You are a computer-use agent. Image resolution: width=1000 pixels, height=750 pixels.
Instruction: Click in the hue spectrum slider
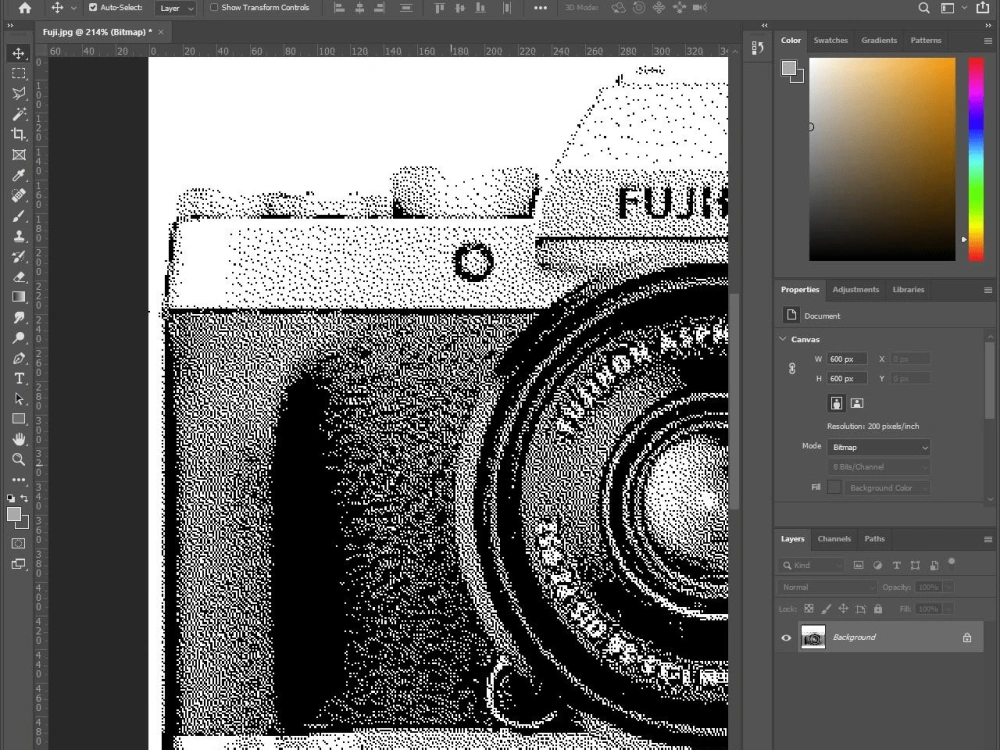[x=976, y=159]
